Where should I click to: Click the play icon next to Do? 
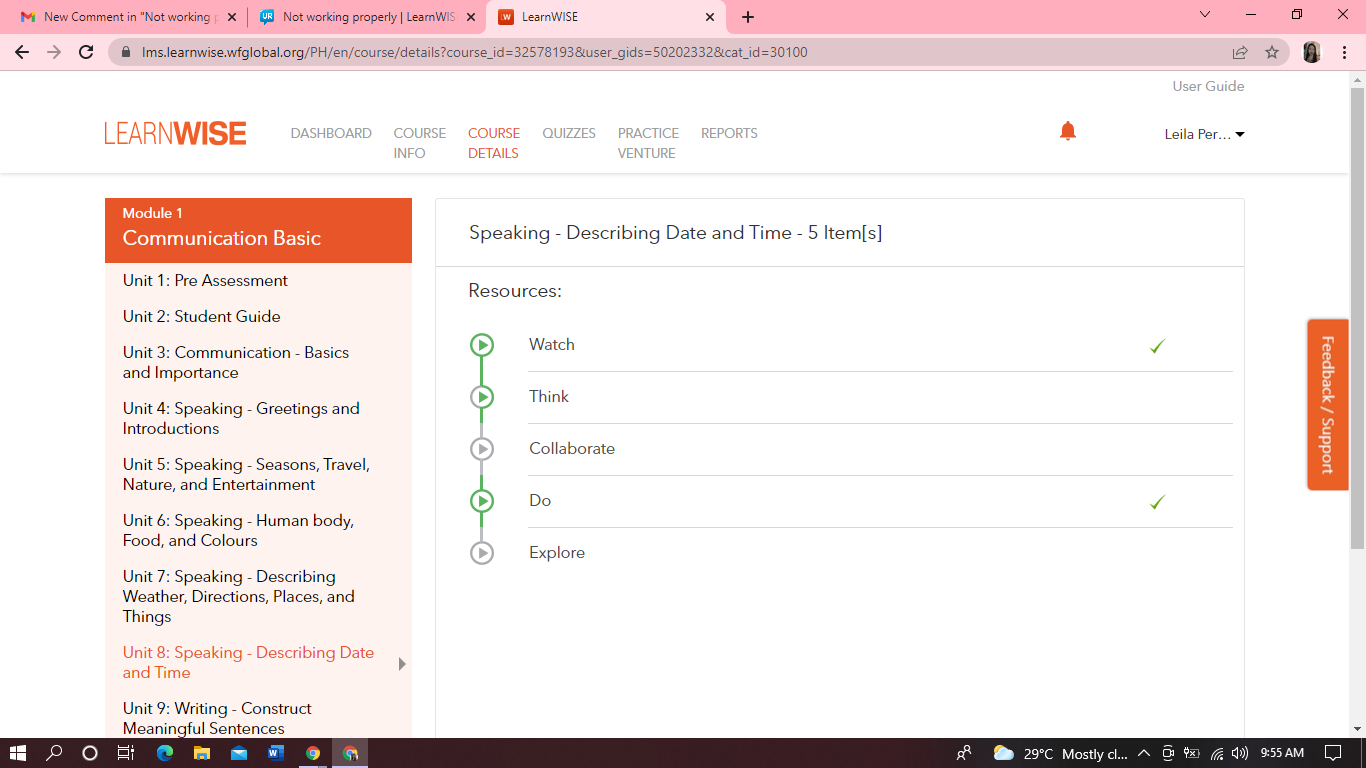tap(482, 501)
